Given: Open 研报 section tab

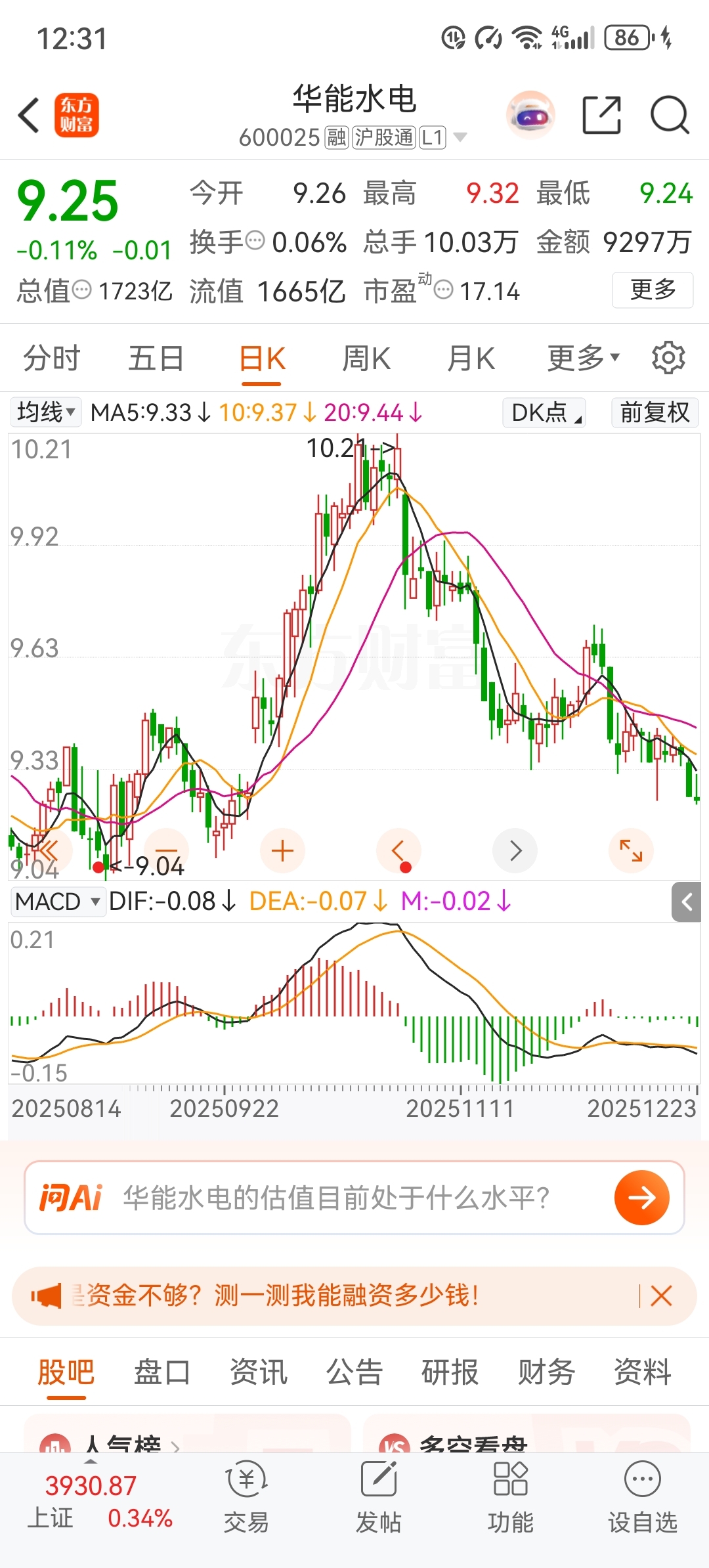Looking at the screenshot, I should tap(450, 1372).
